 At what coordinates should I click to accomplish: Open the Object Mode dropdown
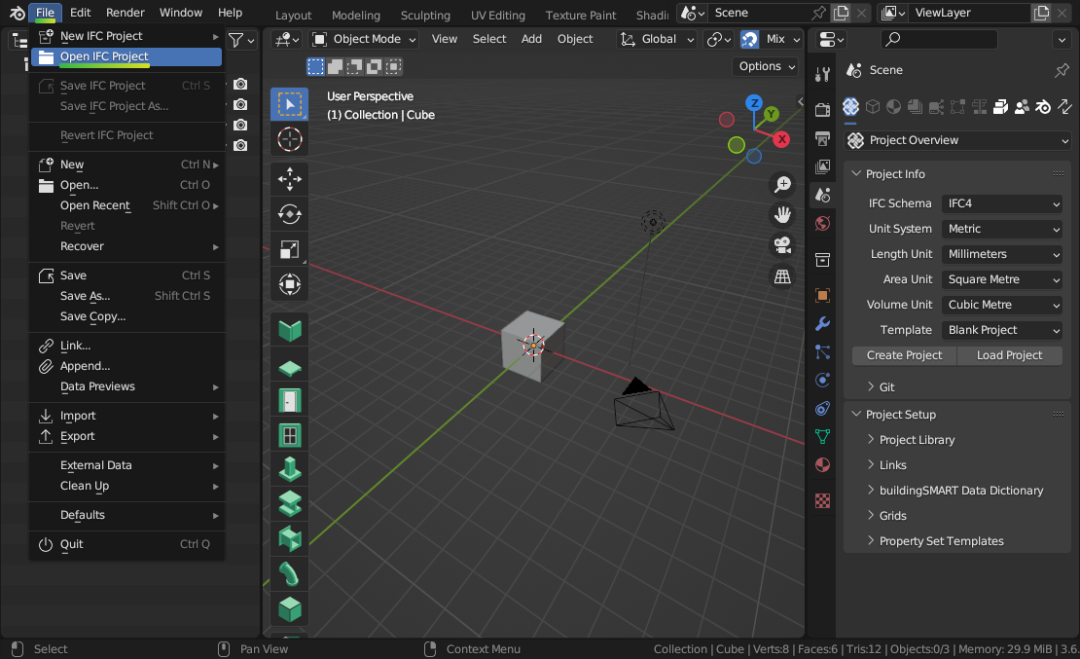pos(364,39)
